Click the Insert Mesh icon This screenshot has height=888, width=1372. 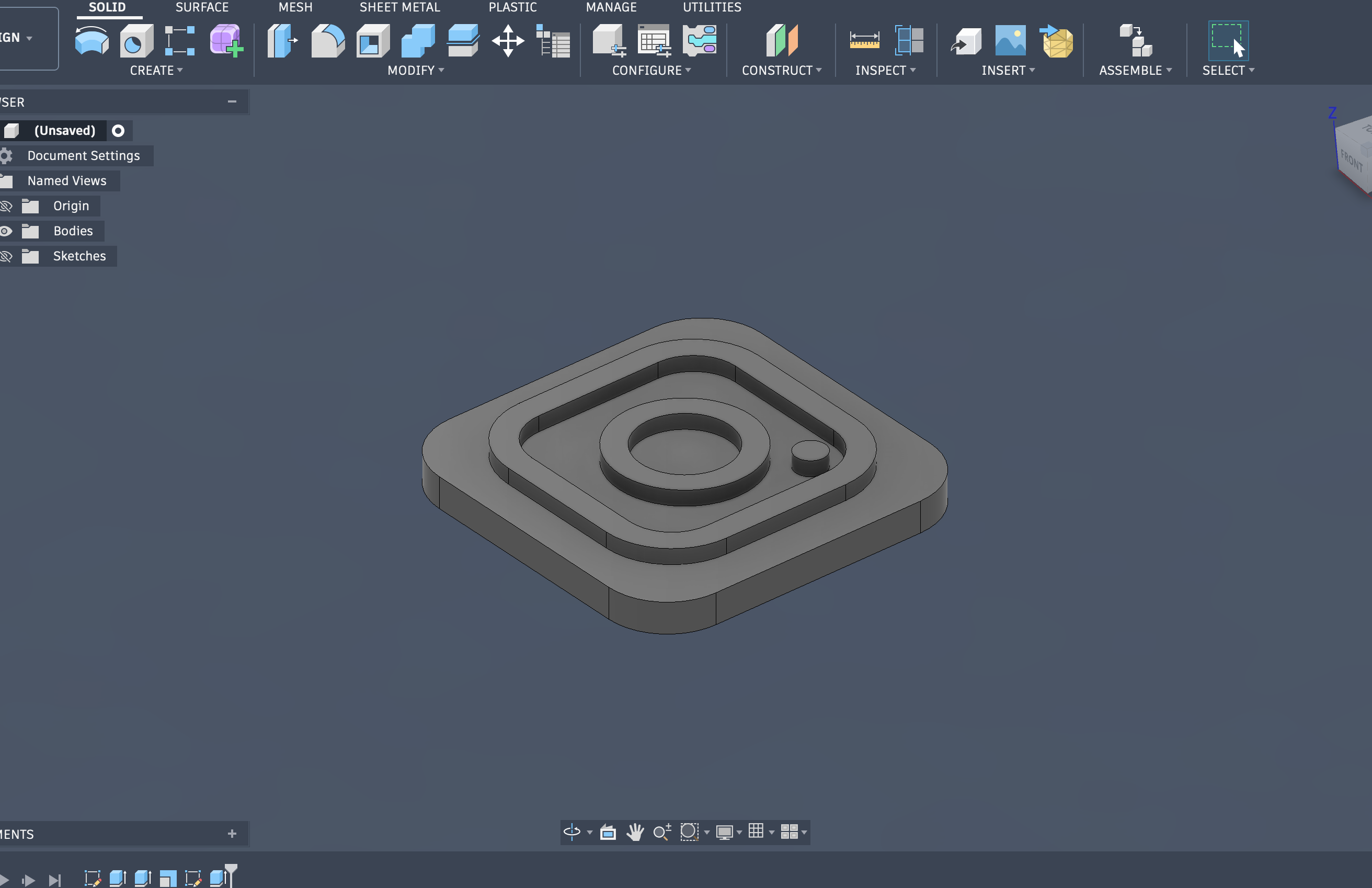click(x=1056, y=40)
